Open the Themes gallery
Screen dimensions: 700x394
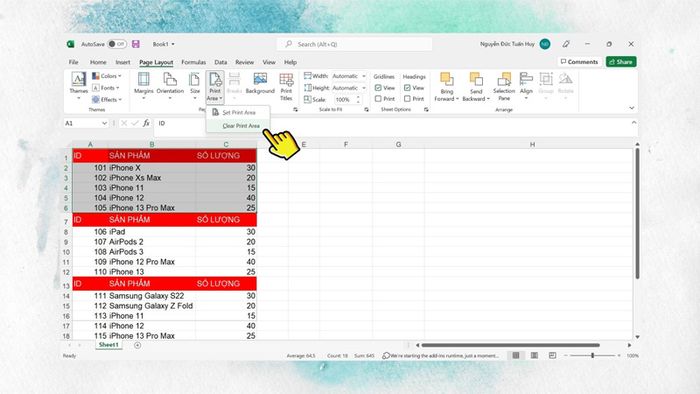click(x=79, y=86)
